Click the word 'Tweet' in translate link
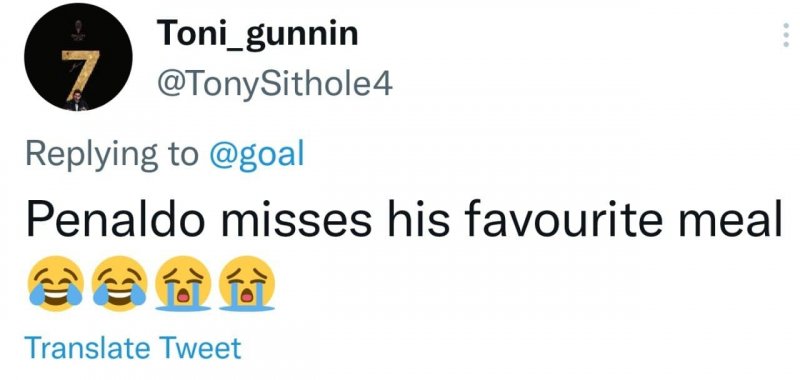This screenshot has height=380, width=800. 200,348
